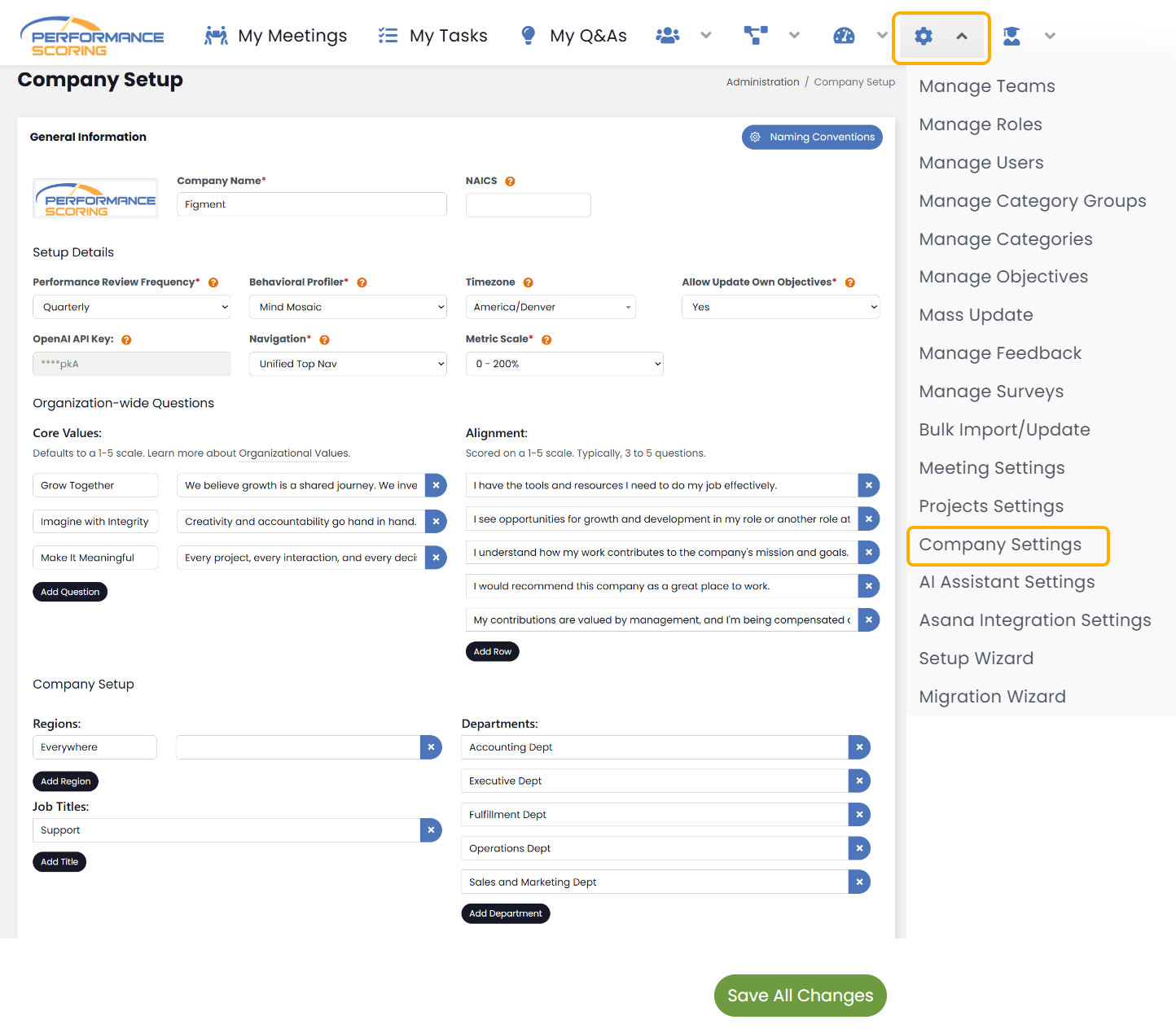This screenshot has height=1033, width=1176.
Task: Click the Company Name input field
Action: (311, 204)
